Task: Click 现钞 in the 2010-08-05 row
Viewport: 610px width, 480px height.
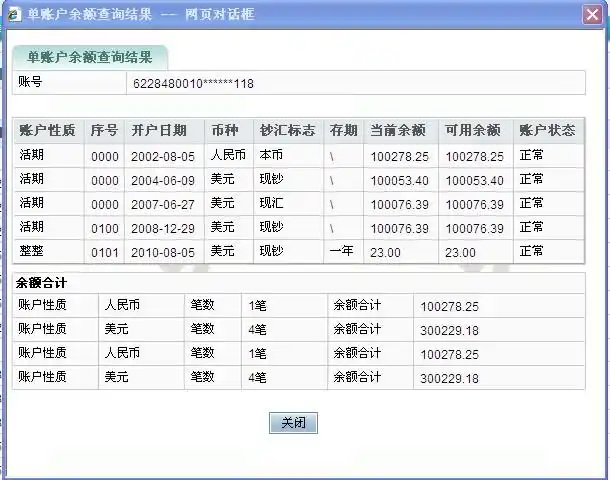Action: [x=271, y=251]
